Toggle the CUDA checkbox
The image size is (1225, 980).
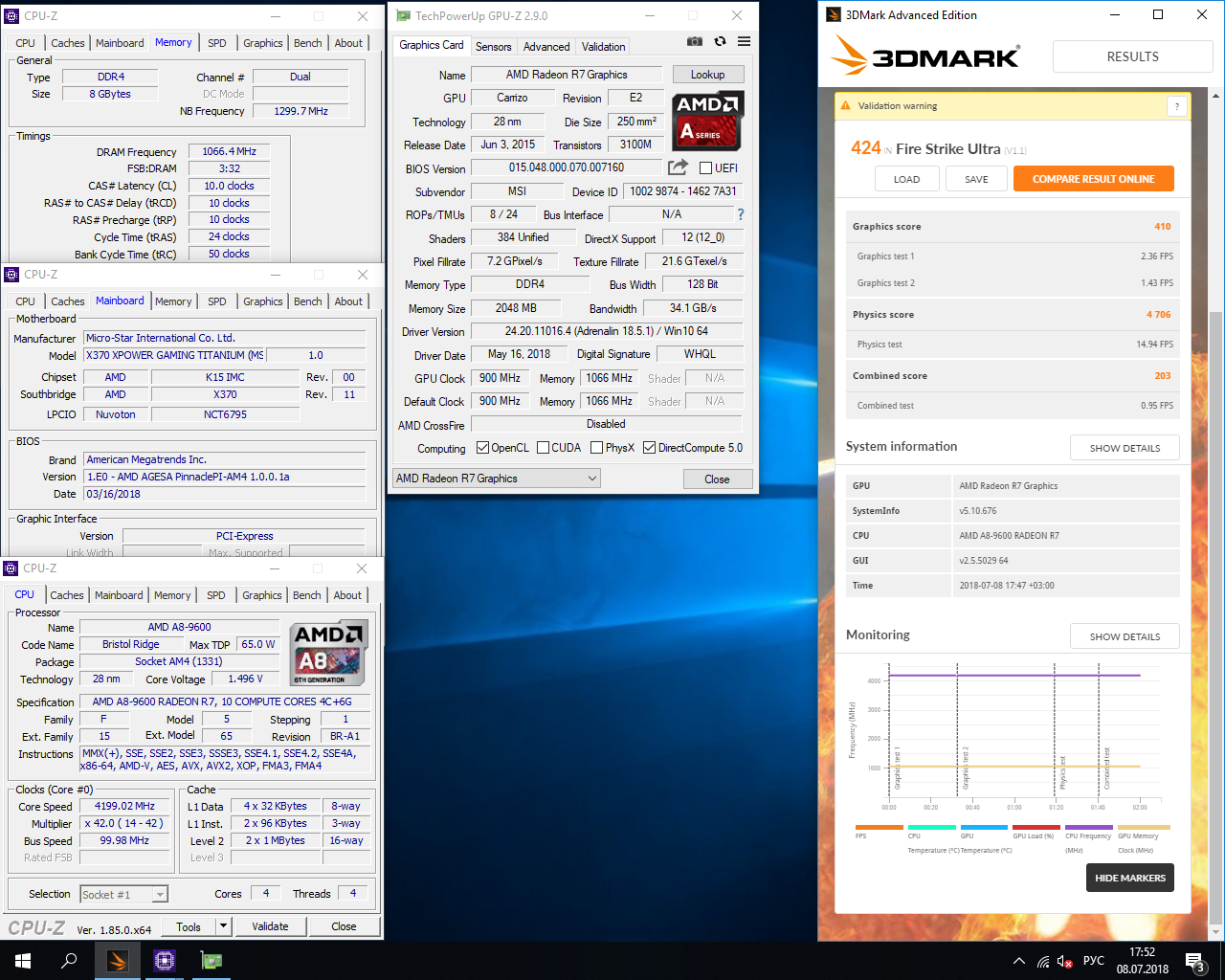click(543, 448)
